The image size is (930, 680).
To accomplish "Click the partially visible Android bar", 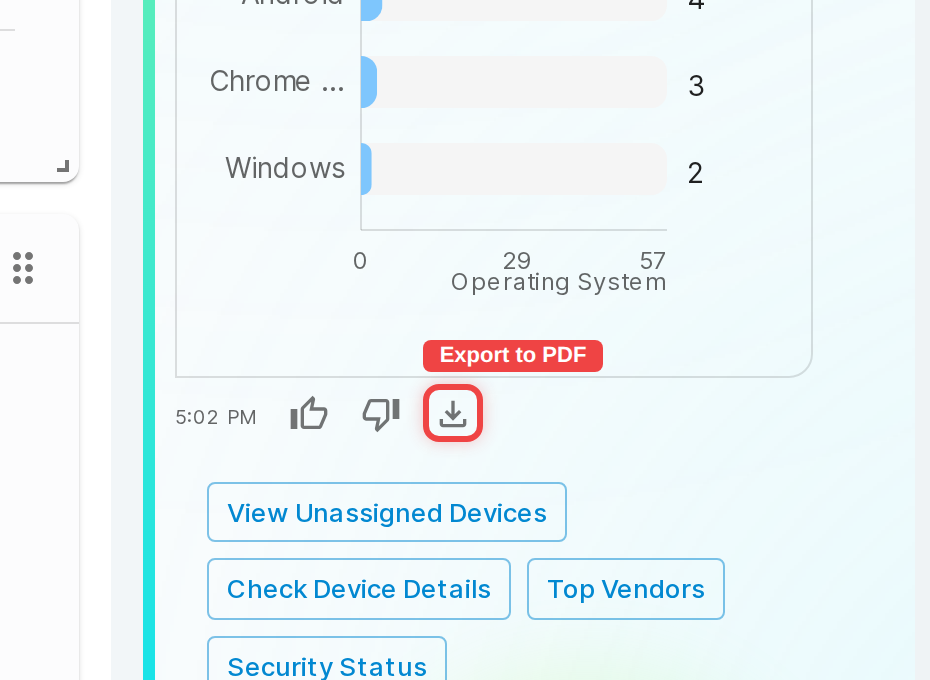I will [x=371, y=9].
